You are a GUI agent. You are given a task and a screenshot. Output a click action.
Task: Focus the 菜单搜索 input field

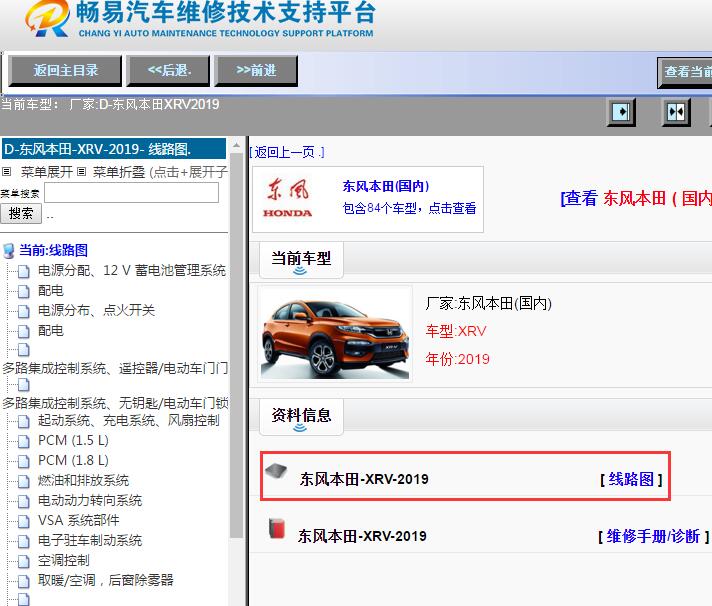click(131, 192)
